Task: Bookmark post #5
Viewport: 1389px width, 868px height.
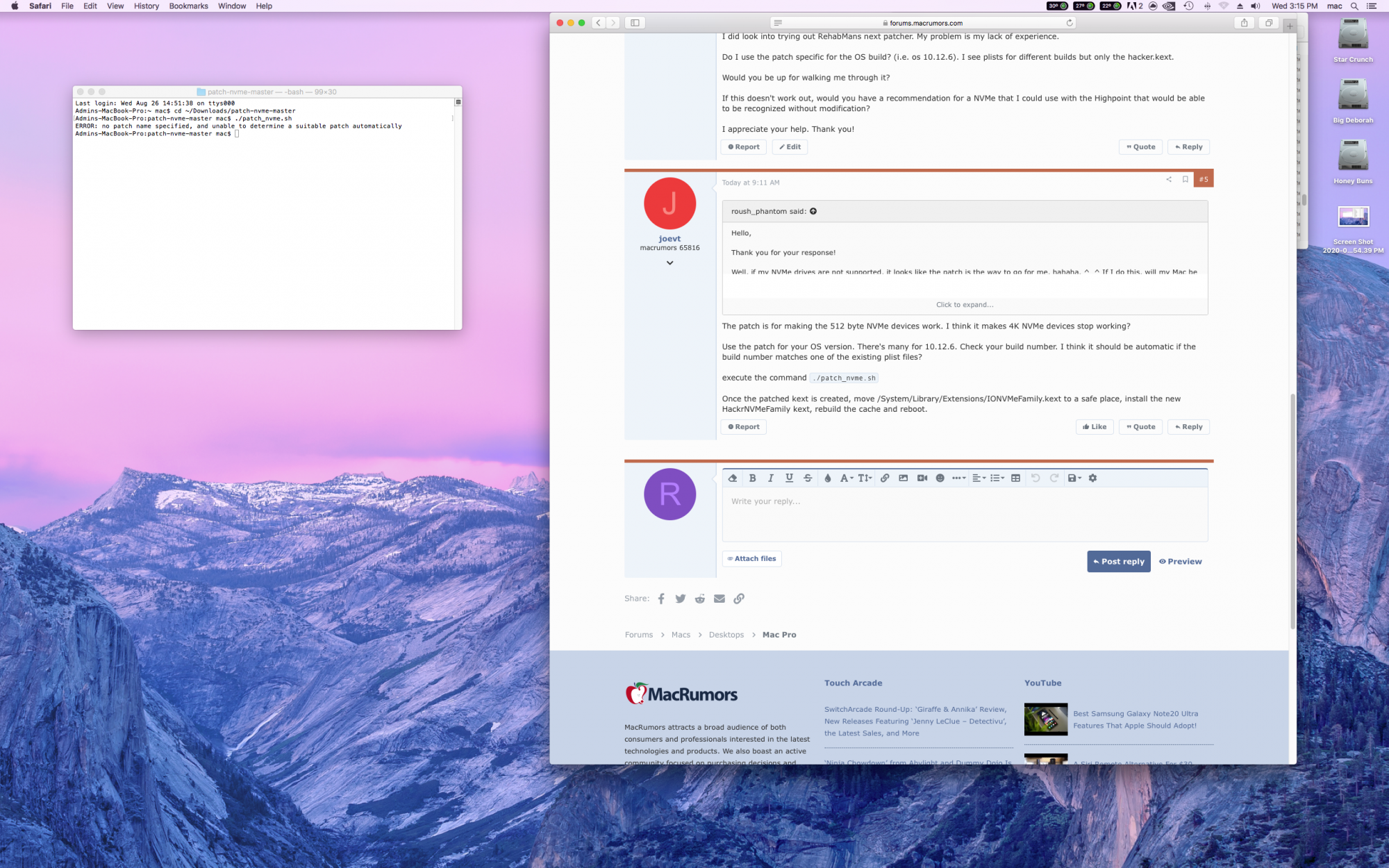Action: coord(1186,179)
